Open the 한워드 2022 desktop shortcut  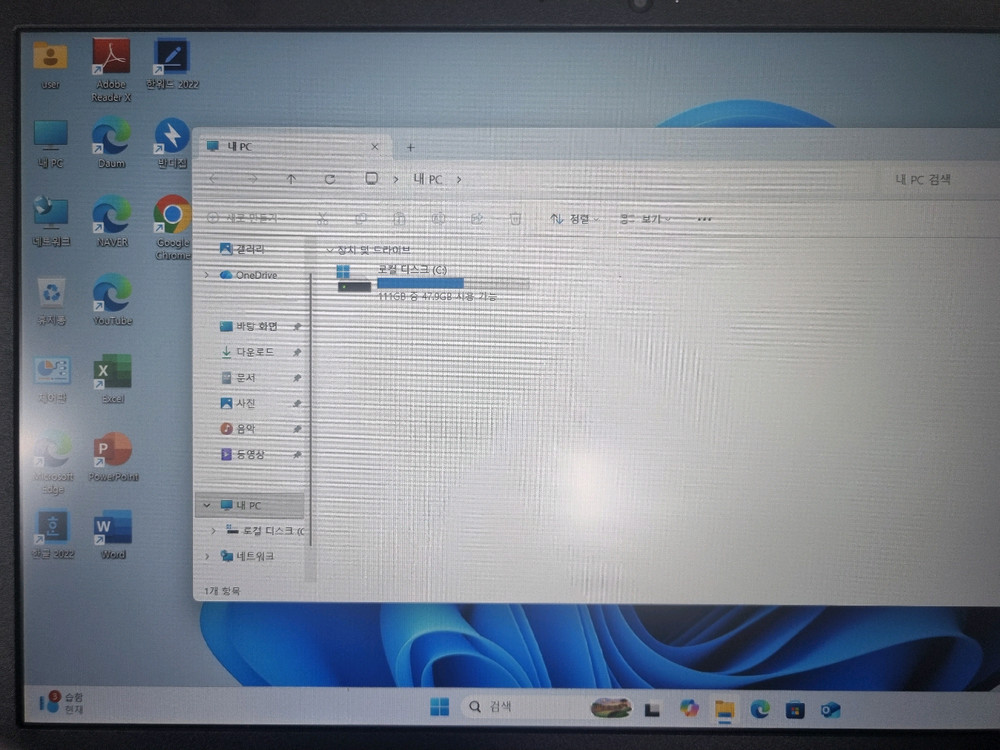pyautogui.click(x=172, y=64)
